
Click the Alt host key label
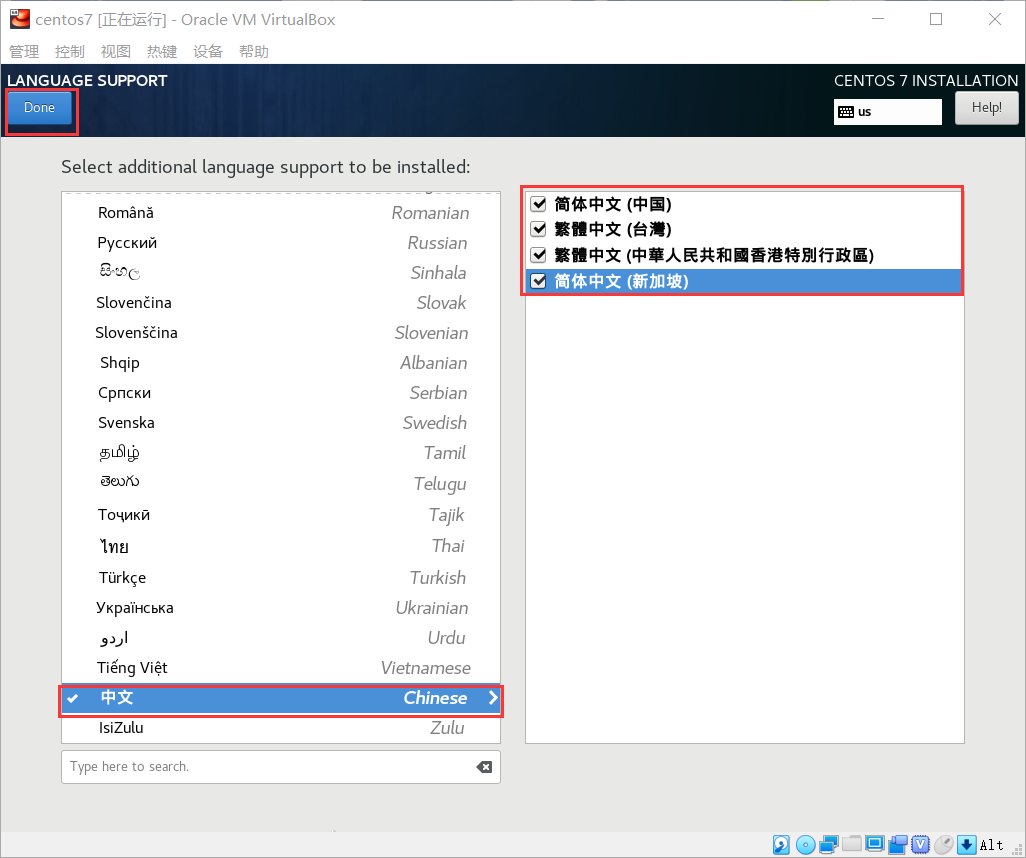(991, 845)
